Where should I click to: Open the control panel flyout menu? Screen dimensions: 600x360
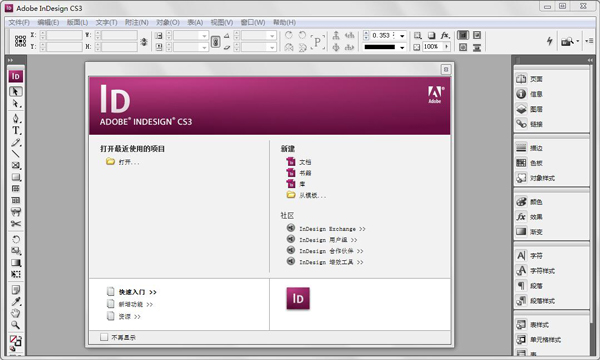click(x=589, y=41)
